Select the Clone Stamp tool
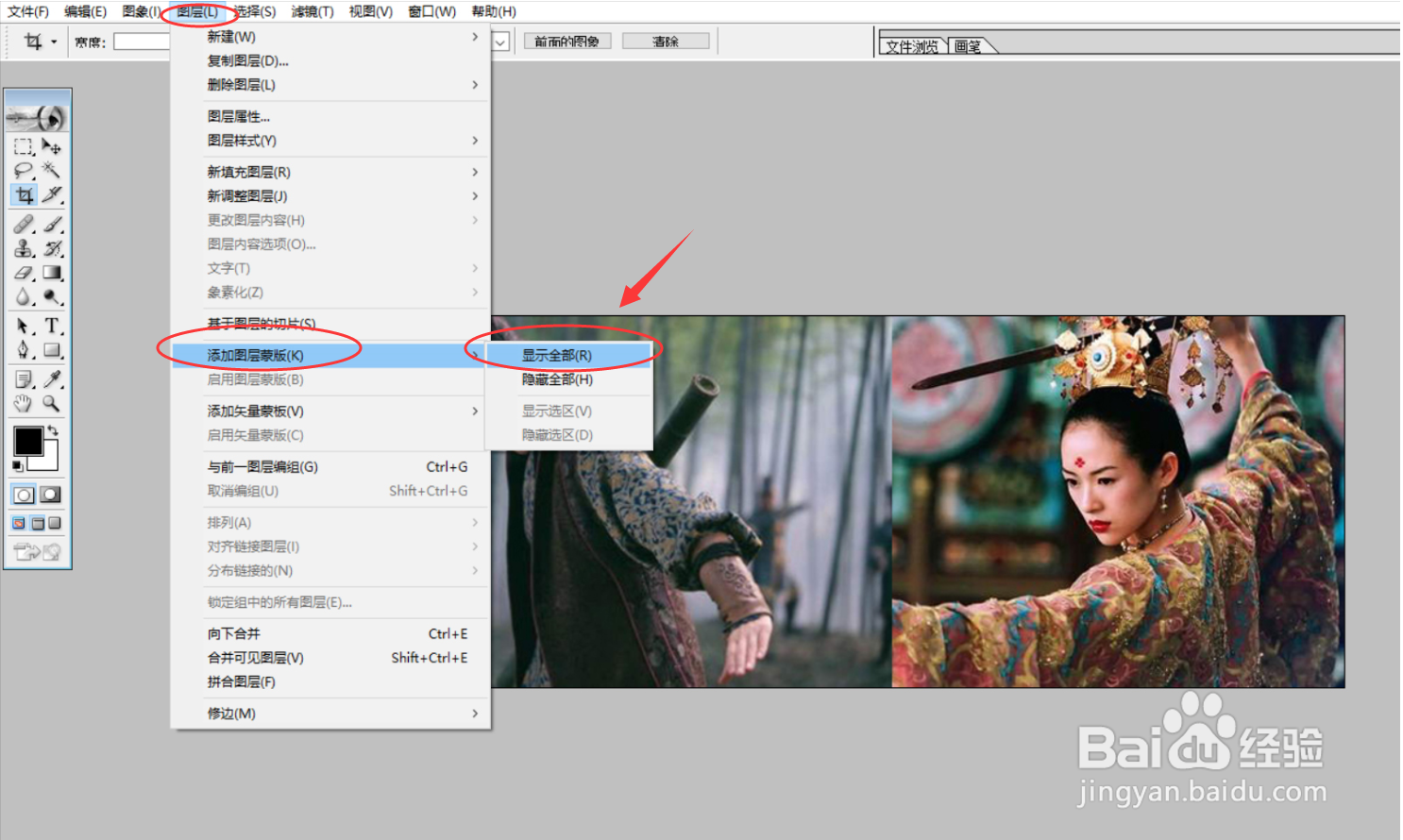This screenshot has height=840, width=1403. 24,249
